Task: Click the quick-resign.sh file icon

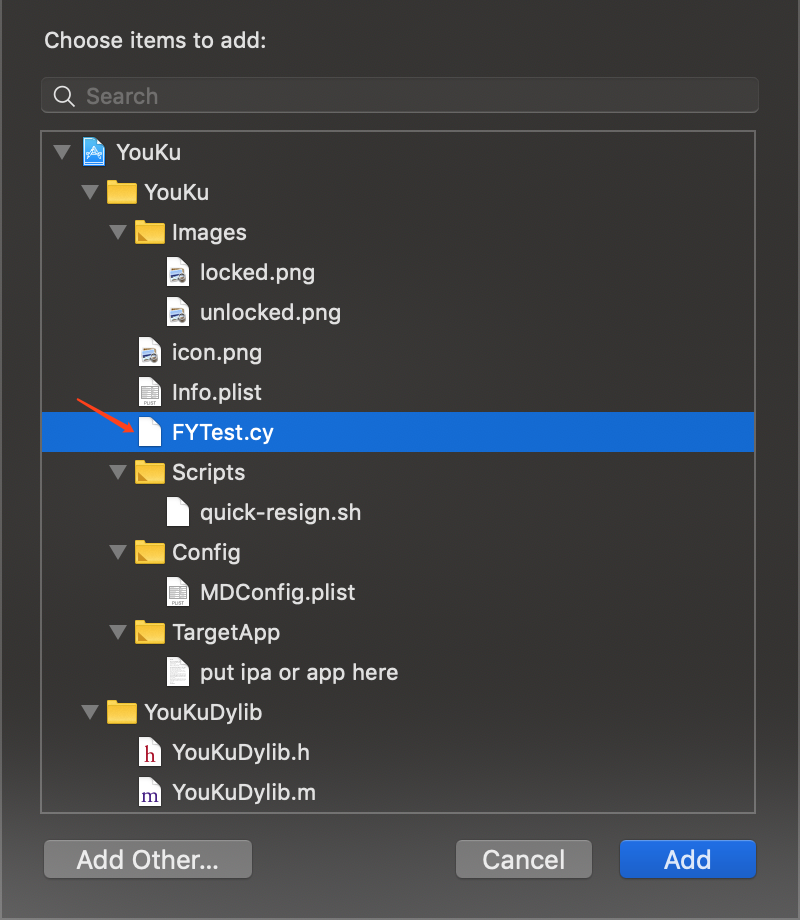Action: [178, 512]
